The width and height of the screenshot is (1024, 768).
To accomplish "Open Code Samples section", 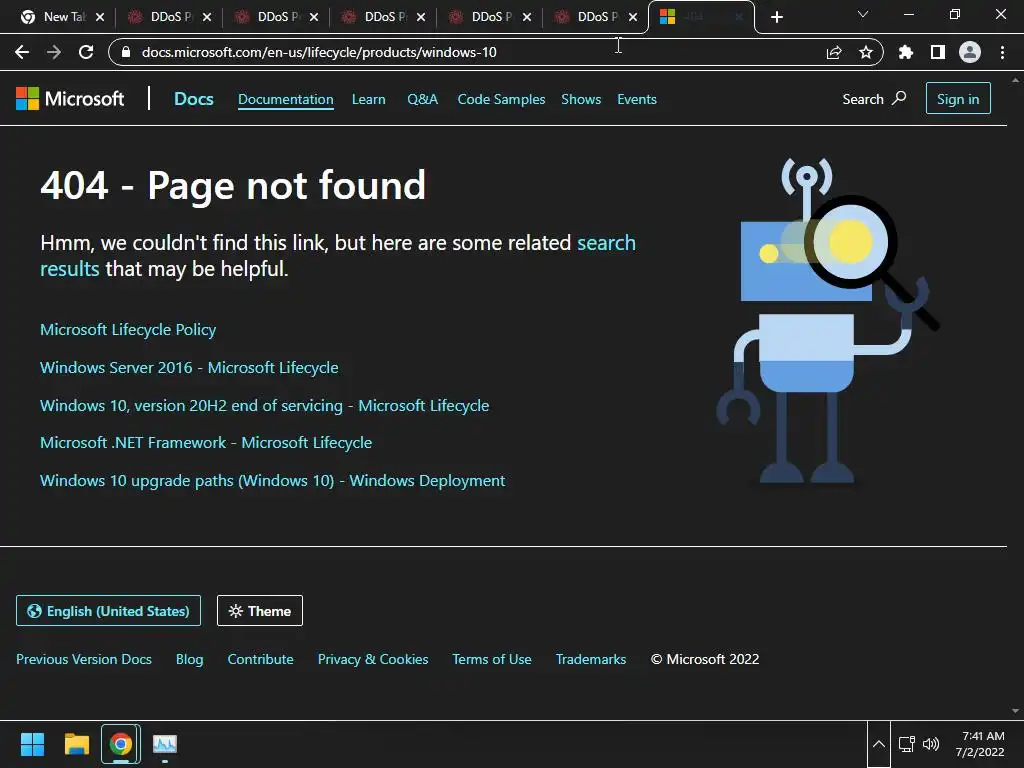I will tap(501, 99).
